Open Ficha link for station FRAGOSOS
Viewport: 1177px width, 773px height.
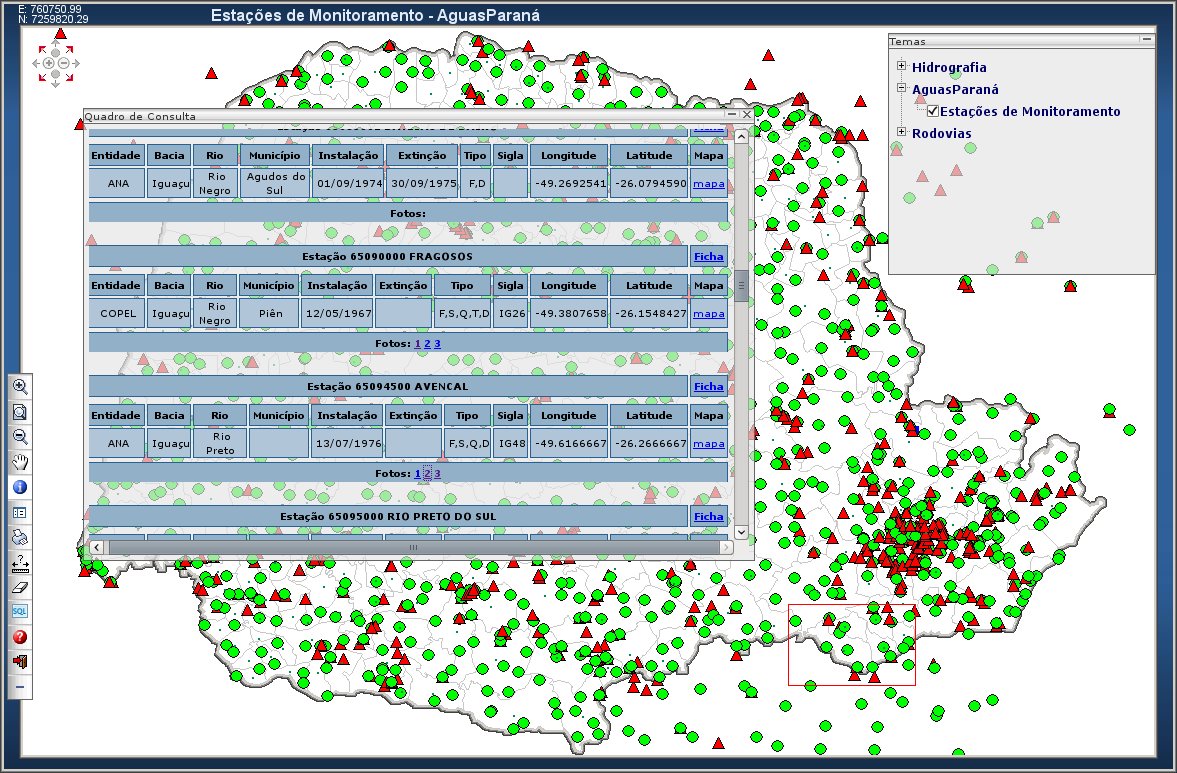(x=708, y=257)
